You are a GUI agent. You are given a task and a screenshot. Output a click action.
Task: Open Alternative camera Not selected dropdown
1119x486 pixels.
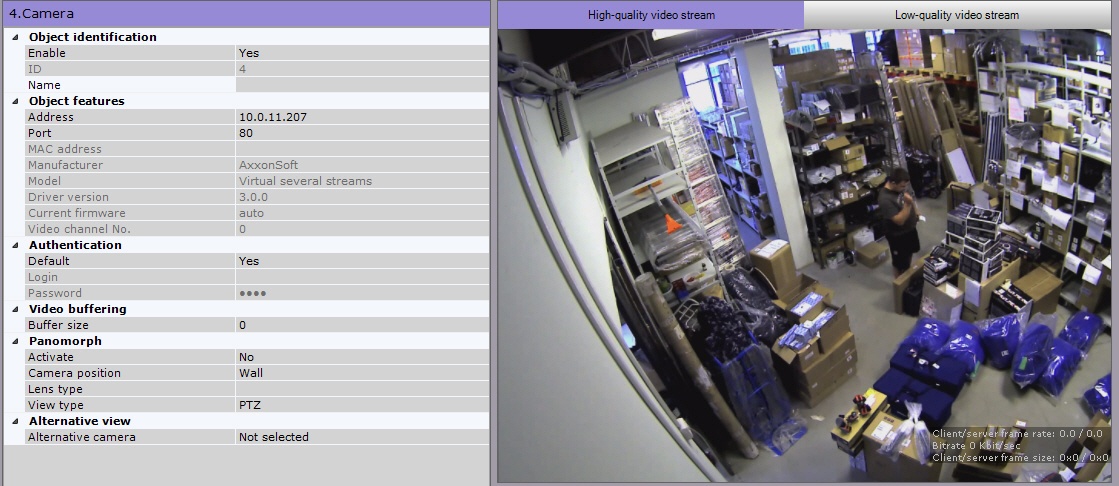pos(362,437)
